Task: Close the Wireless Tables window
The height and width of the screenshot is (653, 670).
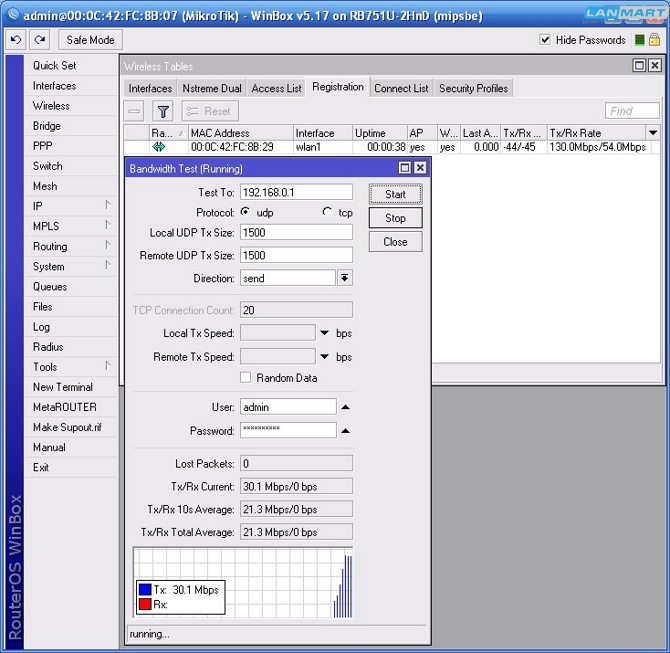Action: click(x=655, y=65)
